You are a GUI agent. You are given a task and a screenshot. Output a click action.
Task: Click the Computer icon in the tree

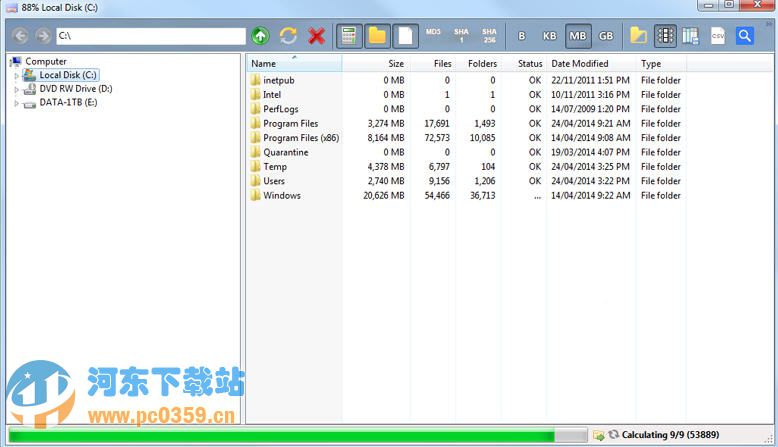pos(16,62)
